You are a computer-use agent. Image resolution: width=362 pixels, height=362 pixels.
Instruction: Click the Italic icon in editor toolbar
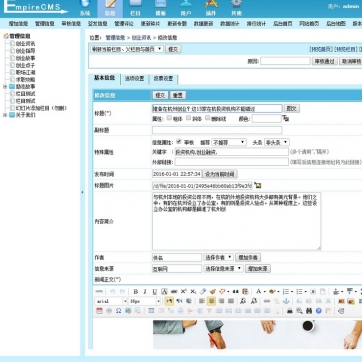tap(145, 291)
